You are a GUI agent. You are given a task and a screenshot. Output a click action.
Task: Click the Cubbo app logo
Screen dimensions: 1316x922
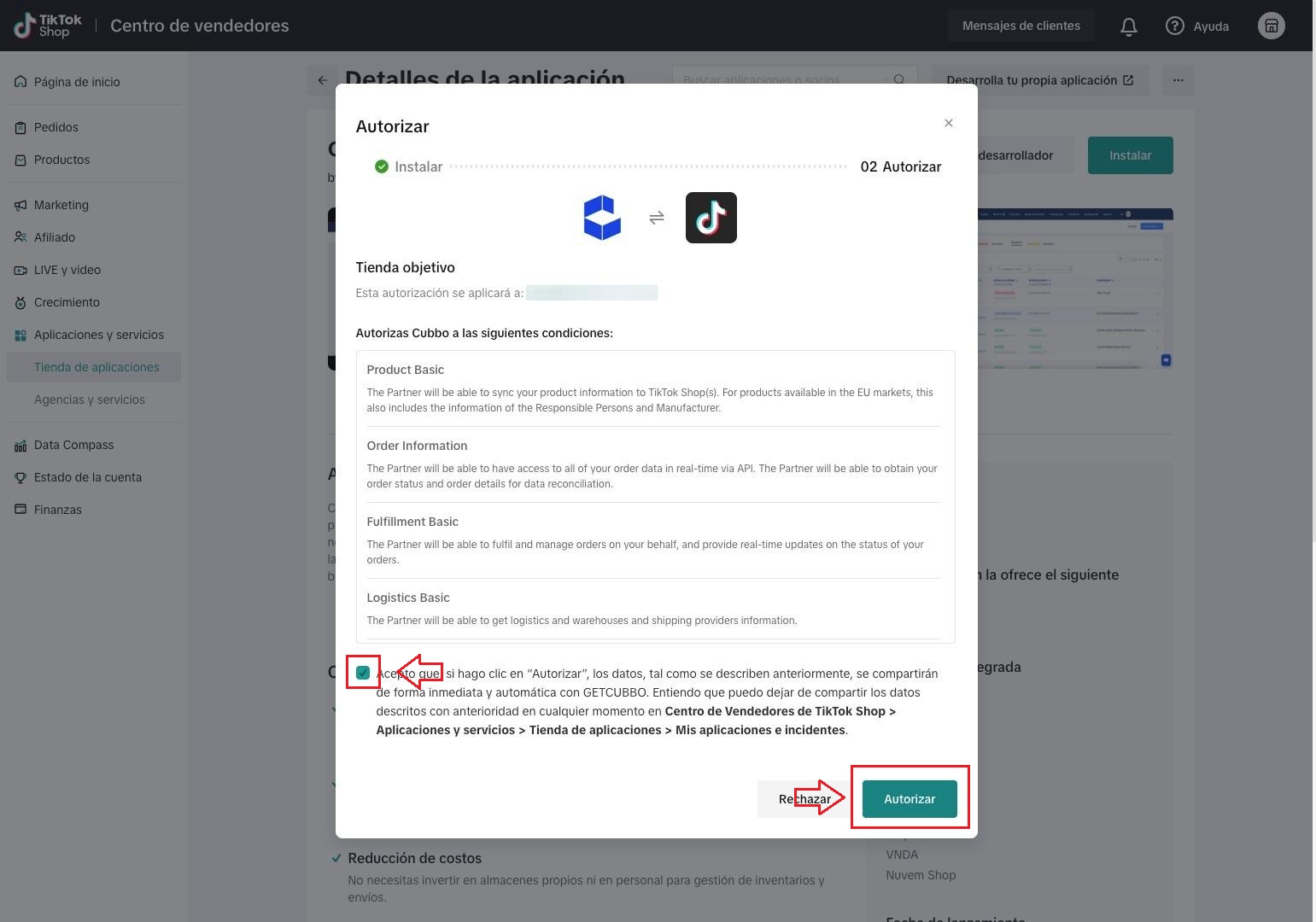[602, 218]
